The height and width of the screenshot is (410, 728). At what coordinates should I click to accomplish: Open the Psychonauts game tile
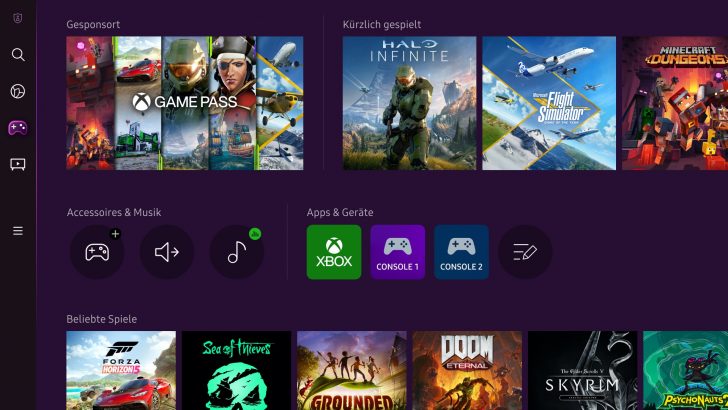[x=685, y=371]
